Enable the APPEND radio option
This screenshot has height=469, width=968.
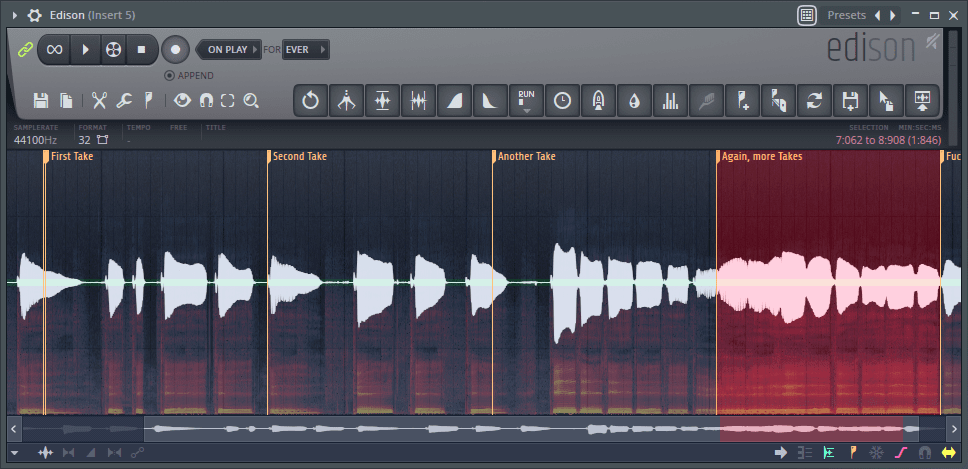pos(170,75)
